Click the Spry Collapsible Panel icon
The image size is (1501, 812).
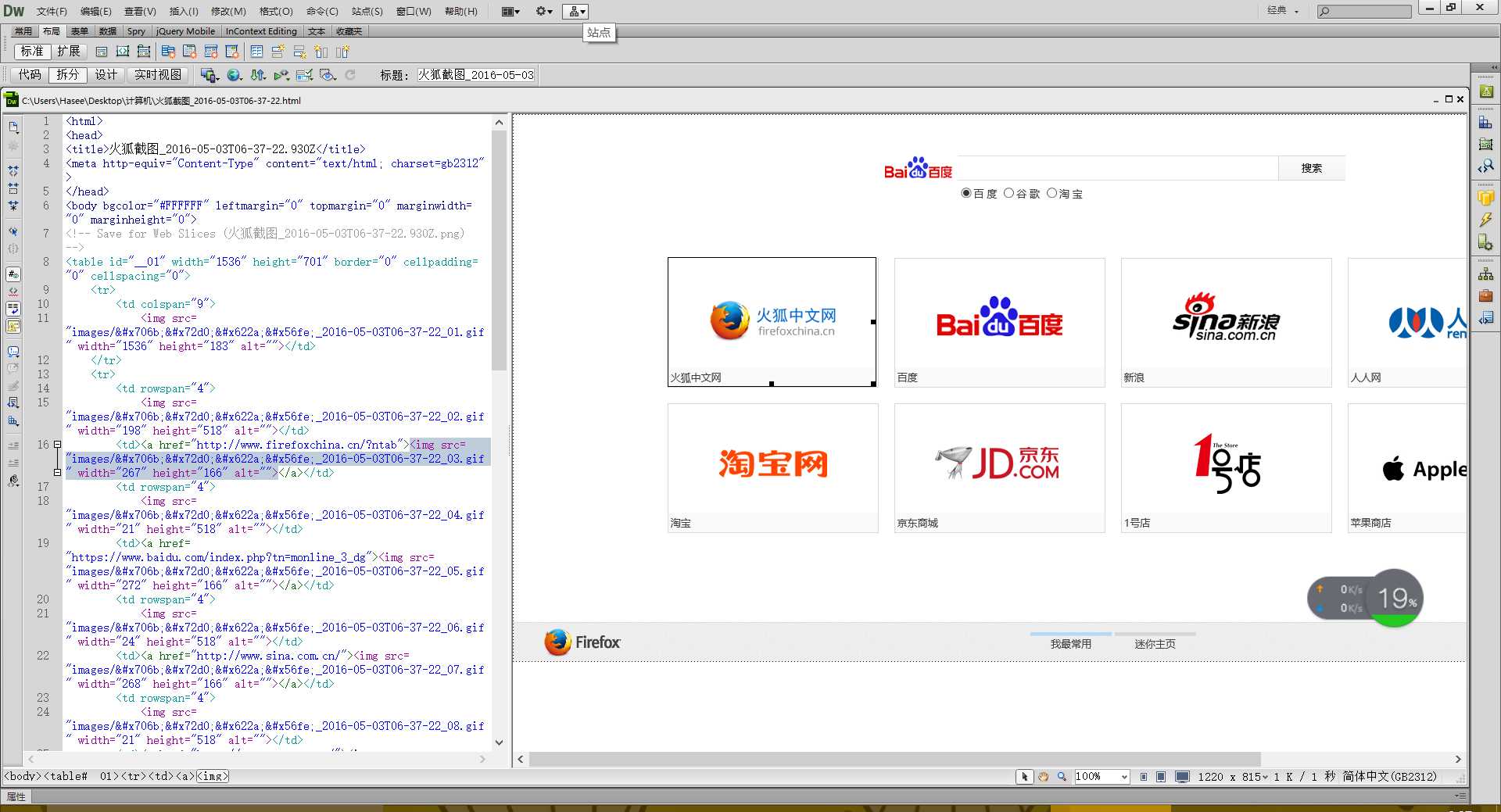(x=232, y=52)
